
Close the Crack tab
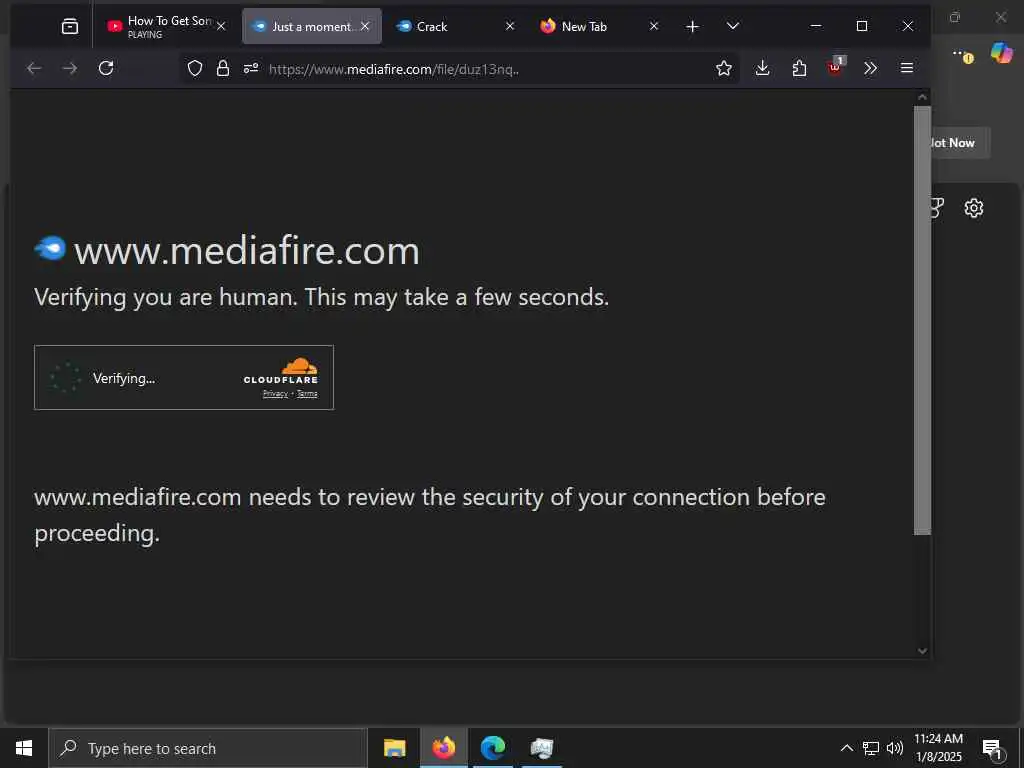point(510,26)
